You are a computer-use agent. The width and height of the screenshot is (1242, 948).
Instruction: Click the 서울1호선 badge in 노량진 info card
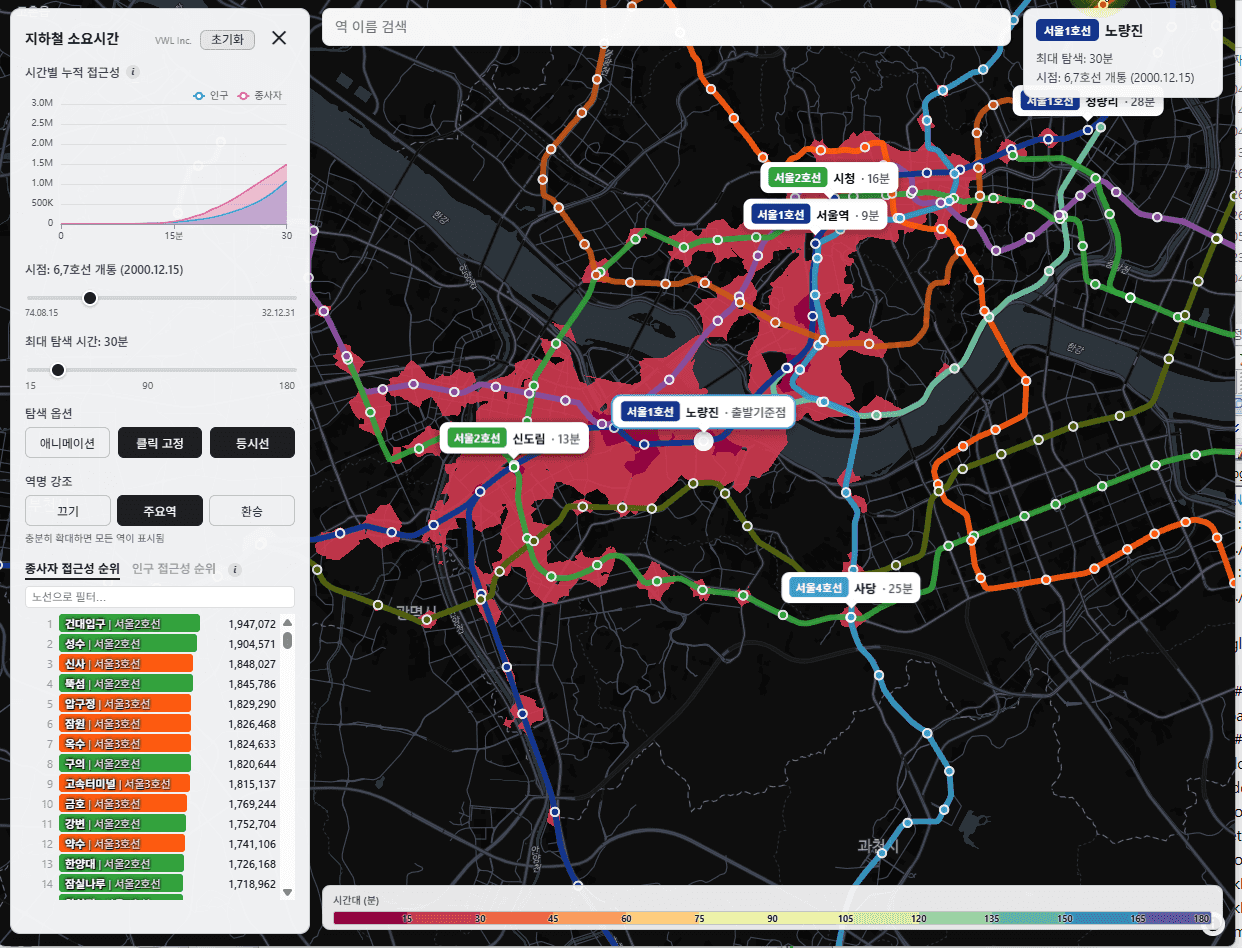click(x=1067, y=30)
